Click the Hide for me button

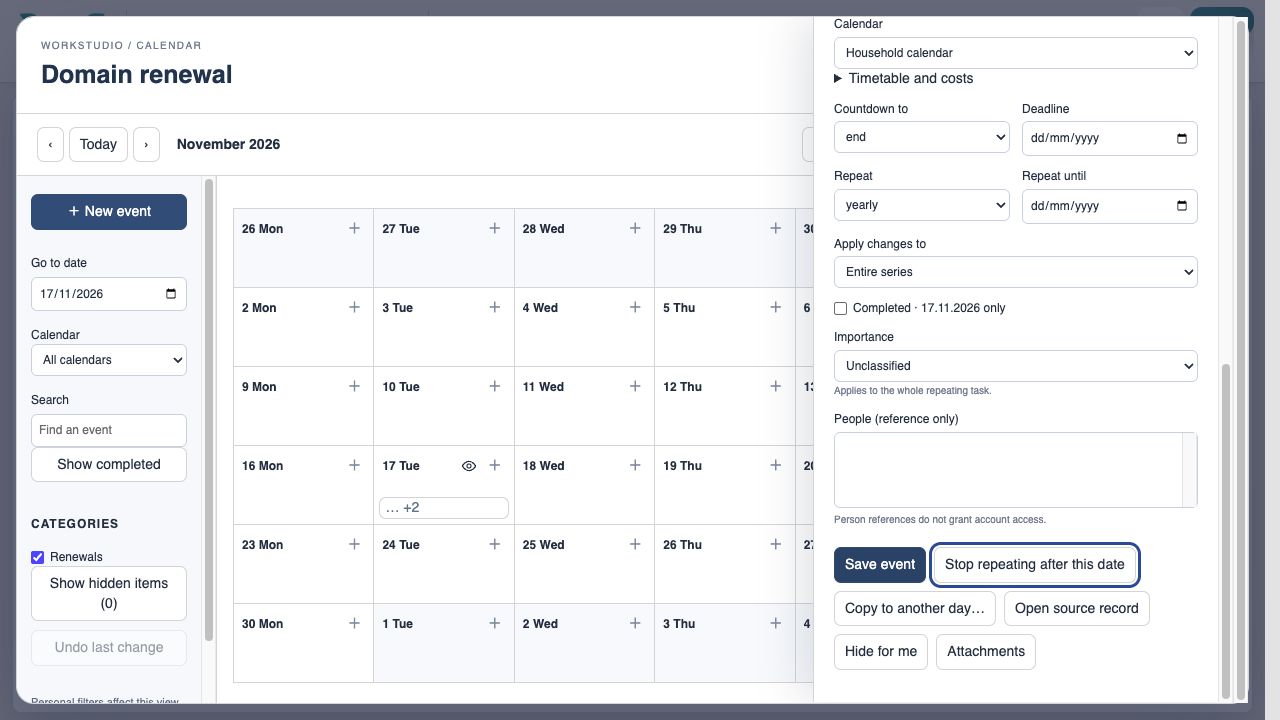pos(881,652)
